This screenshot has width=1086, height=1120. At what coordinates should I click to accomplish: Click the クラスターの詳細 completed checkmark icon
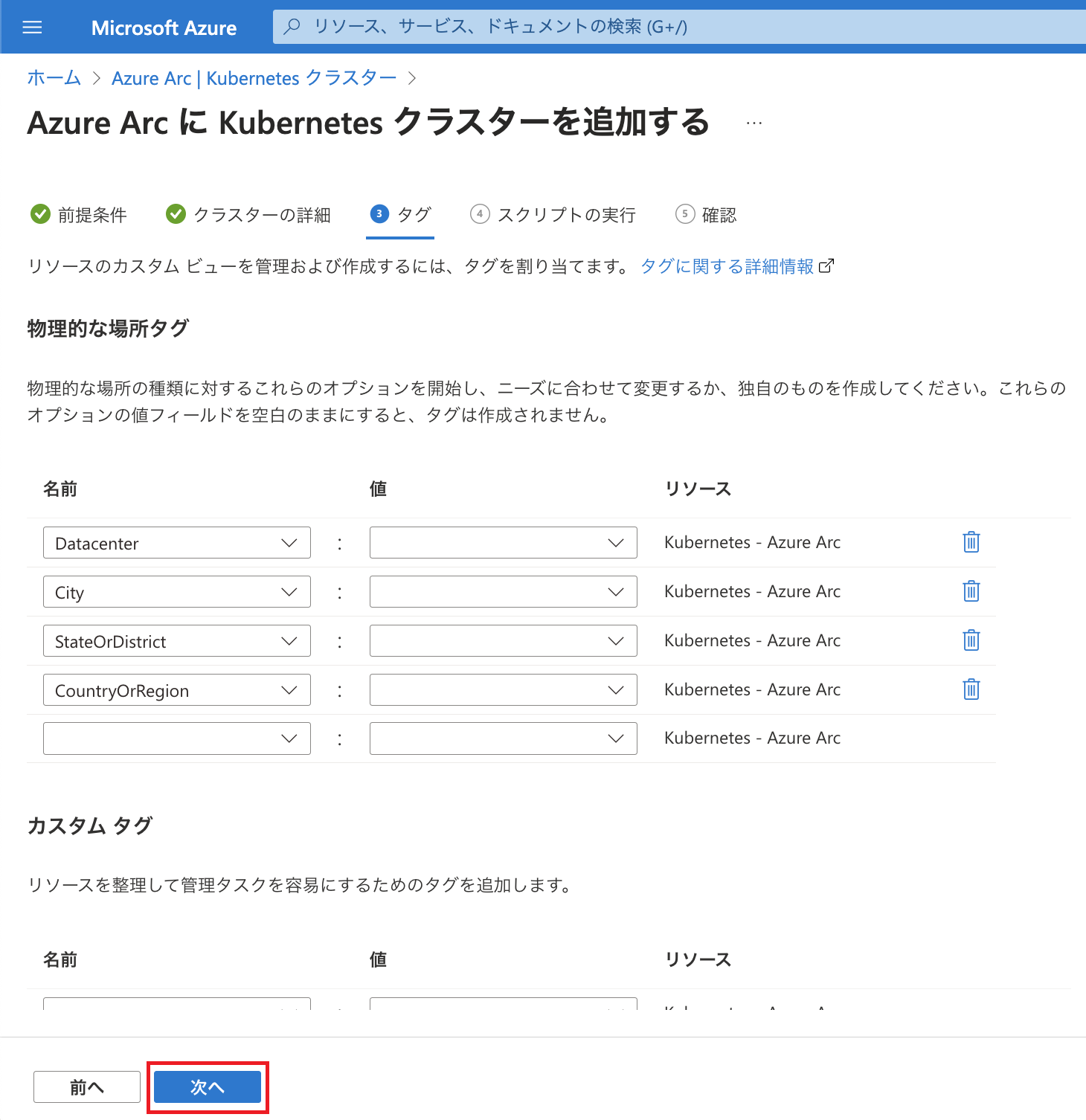pyautogui.click(x=176, y=214)
